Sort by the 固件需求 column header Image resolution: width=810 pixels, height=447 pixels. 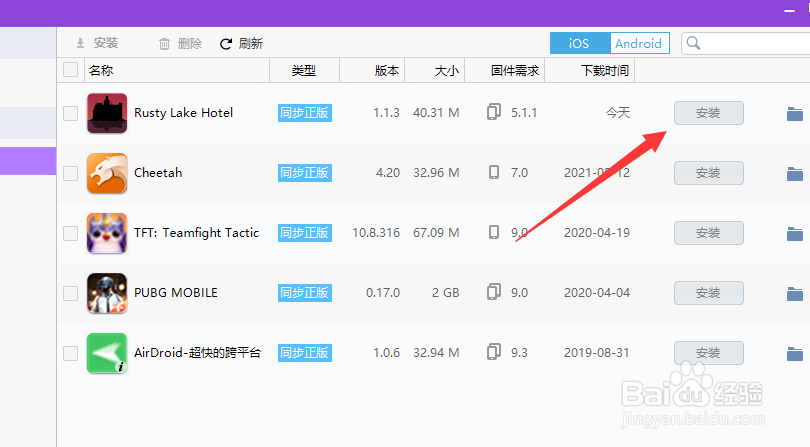click(x=505, y=70)
